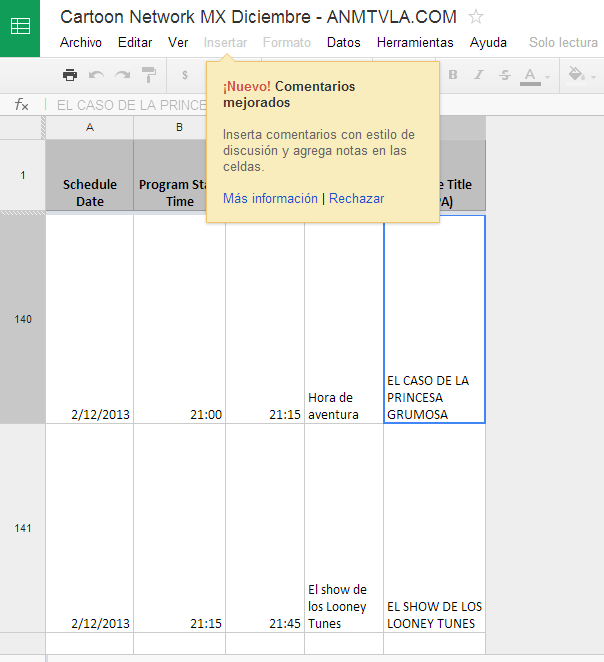Click the print icon in toolbar

[x=70, y=75]
